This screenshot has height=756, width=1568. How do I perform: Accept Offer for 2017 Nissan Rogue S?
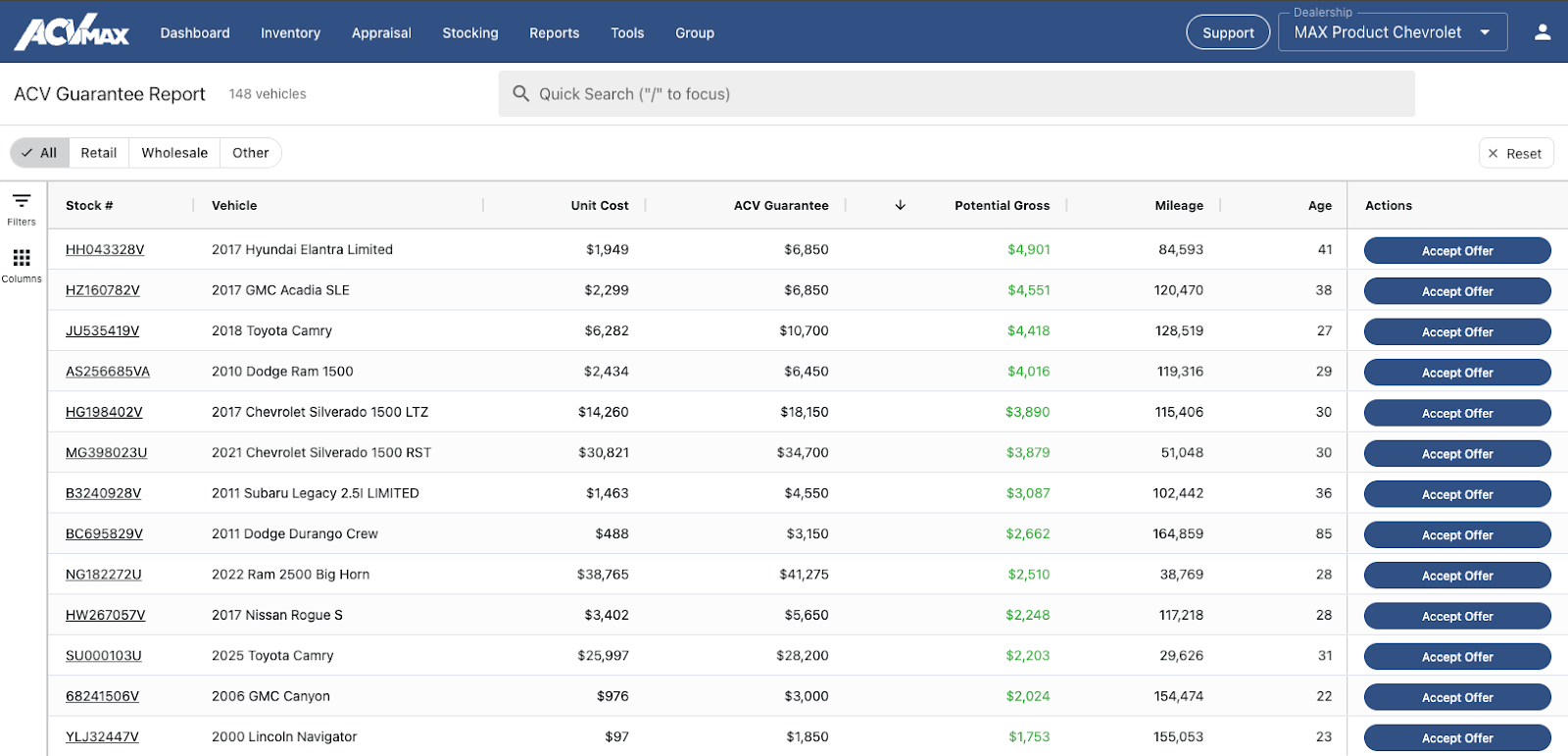(x=1457, y=616)
